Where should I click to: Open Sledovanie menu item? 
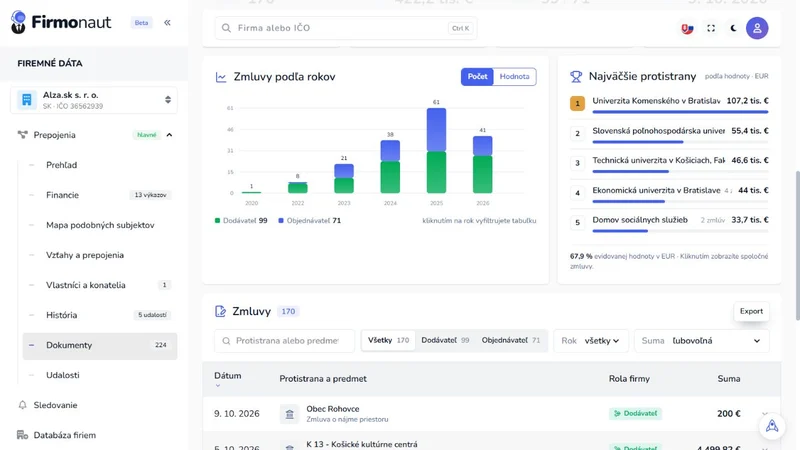pos(55,405)
